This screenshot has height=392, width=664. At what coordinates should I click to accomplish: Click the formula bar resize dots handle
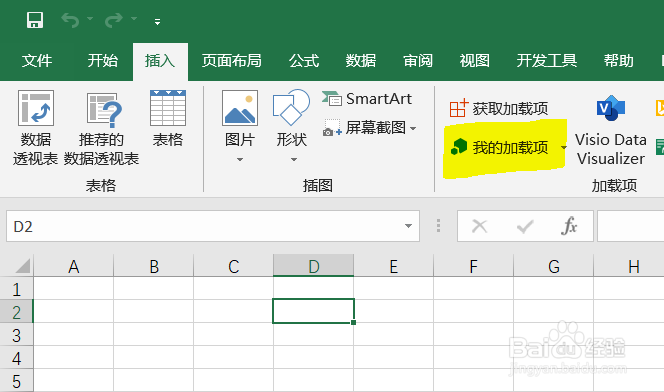(x=438, y=226)
